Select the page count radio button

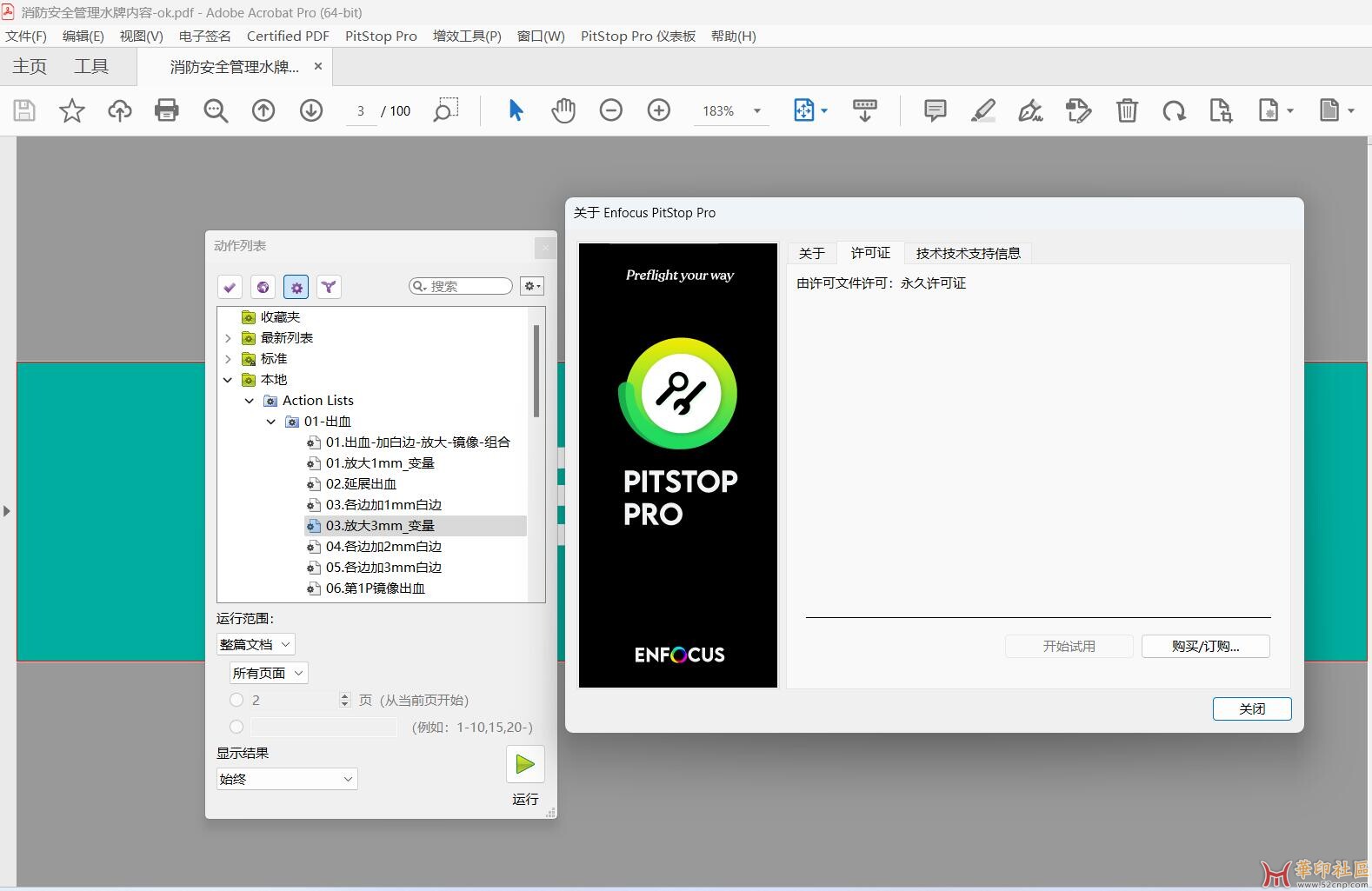point(236,700)
